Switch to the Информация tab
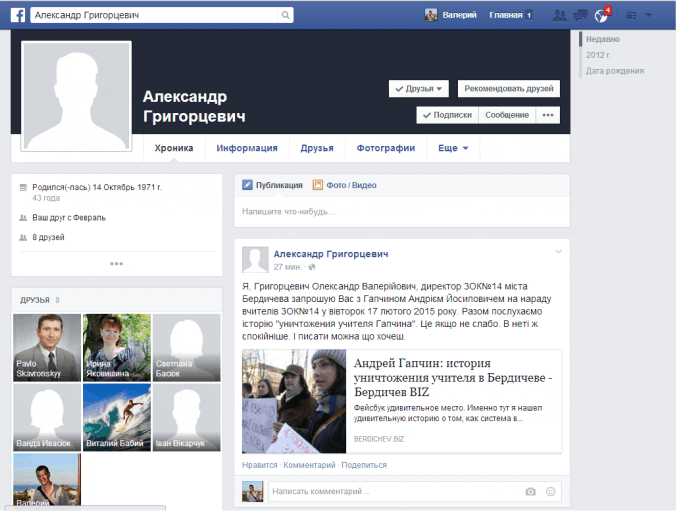676x511 pixels. (247, 148)
